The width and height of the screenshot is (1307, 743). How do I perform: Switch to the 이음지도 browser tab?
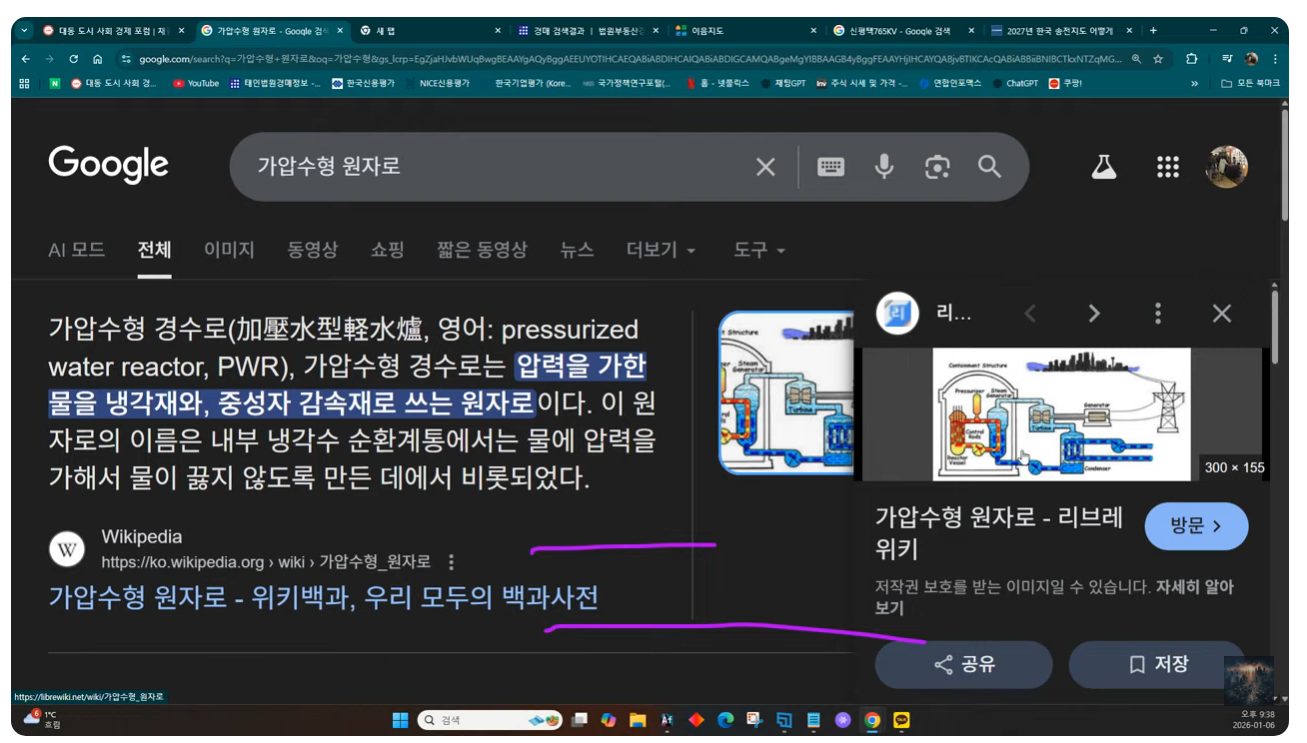pyautogui.click(x=745, y=31)
